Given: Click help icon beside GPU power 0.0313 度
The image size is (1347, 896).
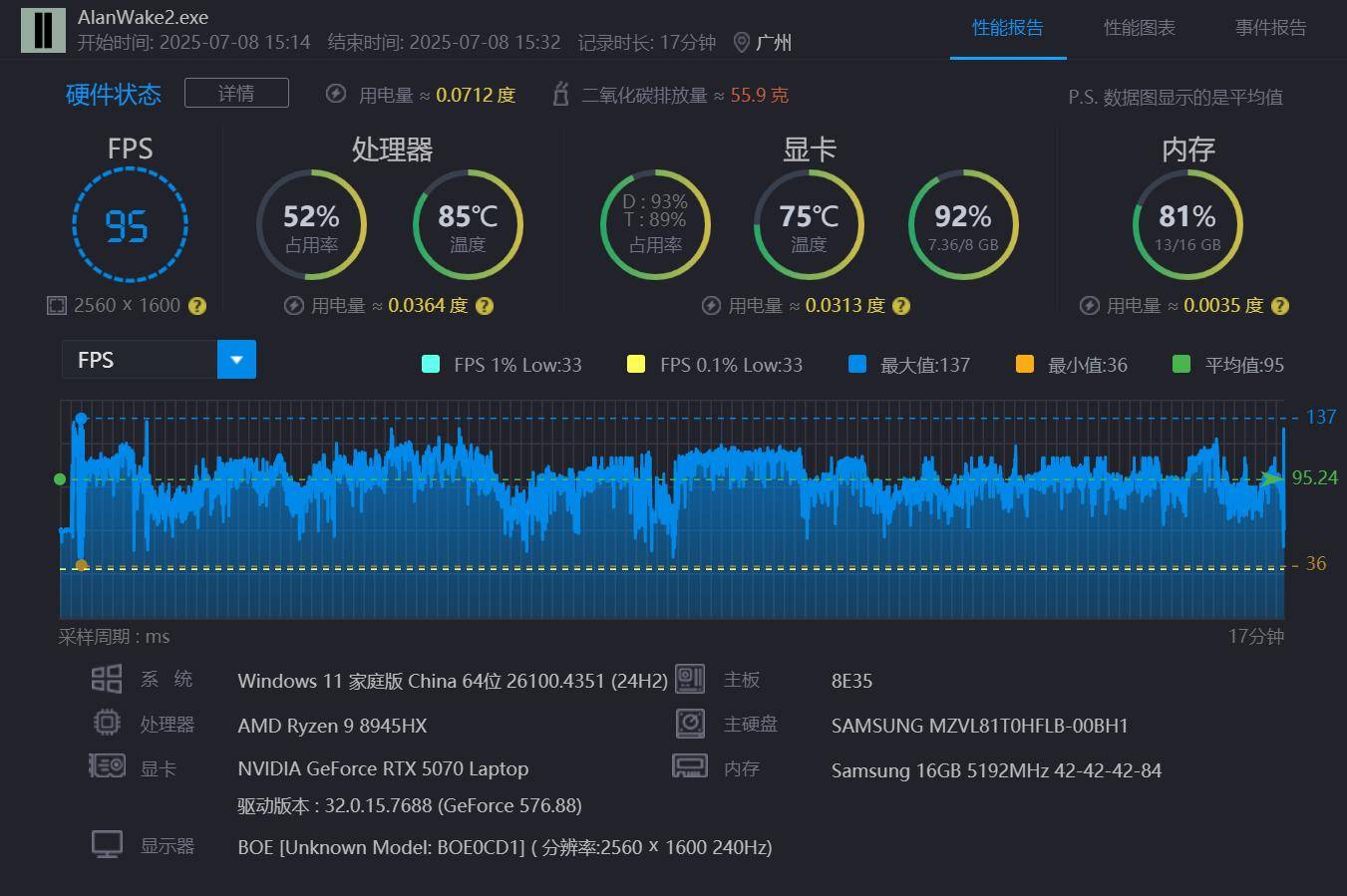Looking at the screenshot, I should click(901, 306).
